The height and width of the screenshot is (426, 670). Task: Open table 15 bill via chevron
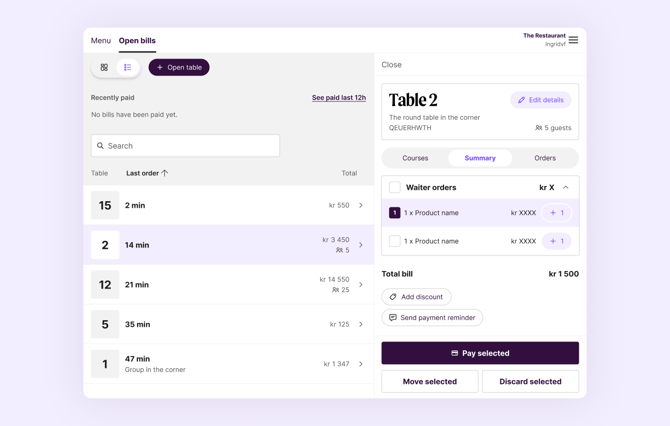click(361, 205)
